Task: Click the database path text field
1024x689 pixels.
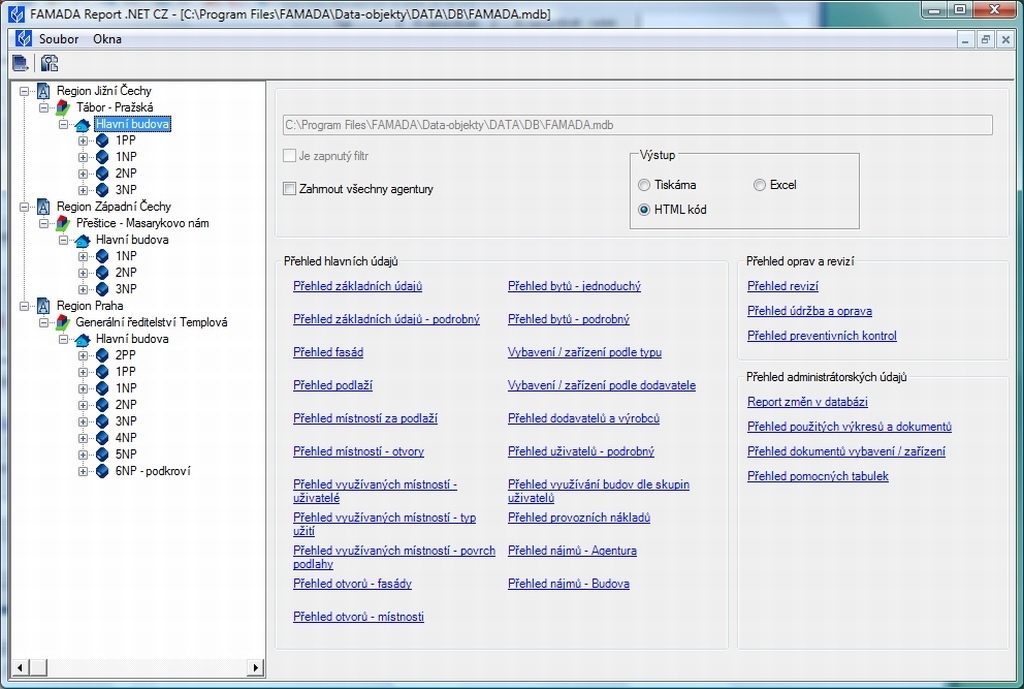Action: pos(637,125)
